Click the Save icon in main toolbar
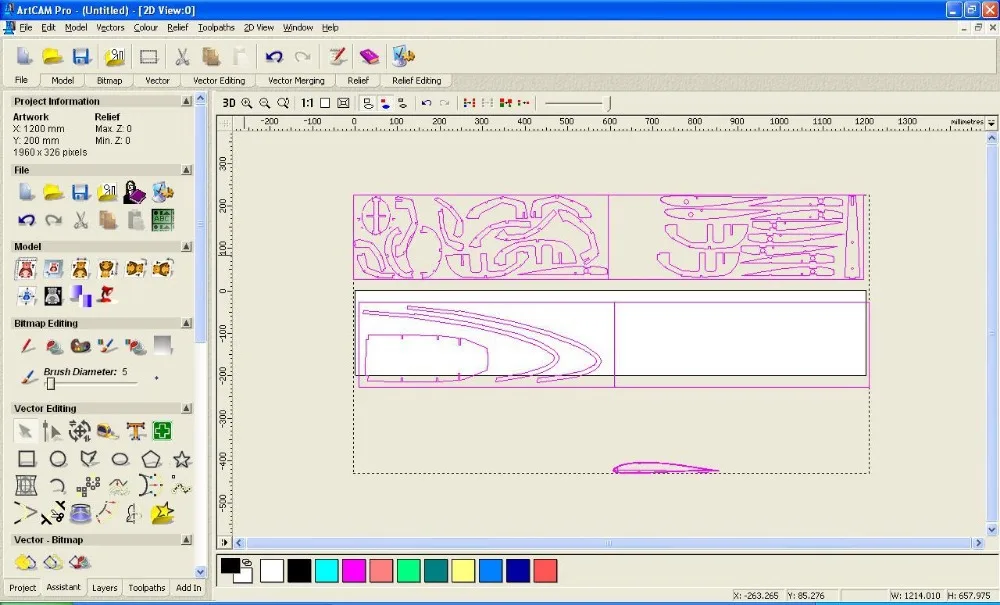 [x=82, y=57]
